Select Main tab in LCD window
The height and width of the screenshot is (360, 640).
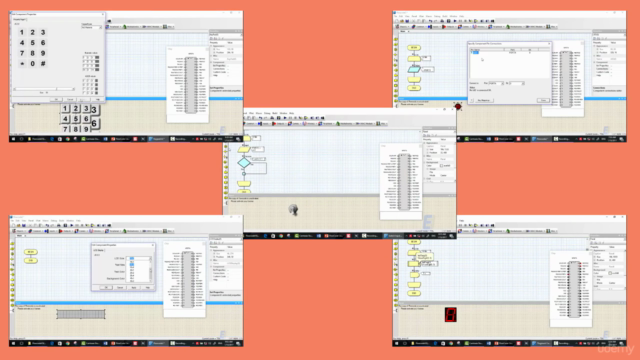coord(20,236)
